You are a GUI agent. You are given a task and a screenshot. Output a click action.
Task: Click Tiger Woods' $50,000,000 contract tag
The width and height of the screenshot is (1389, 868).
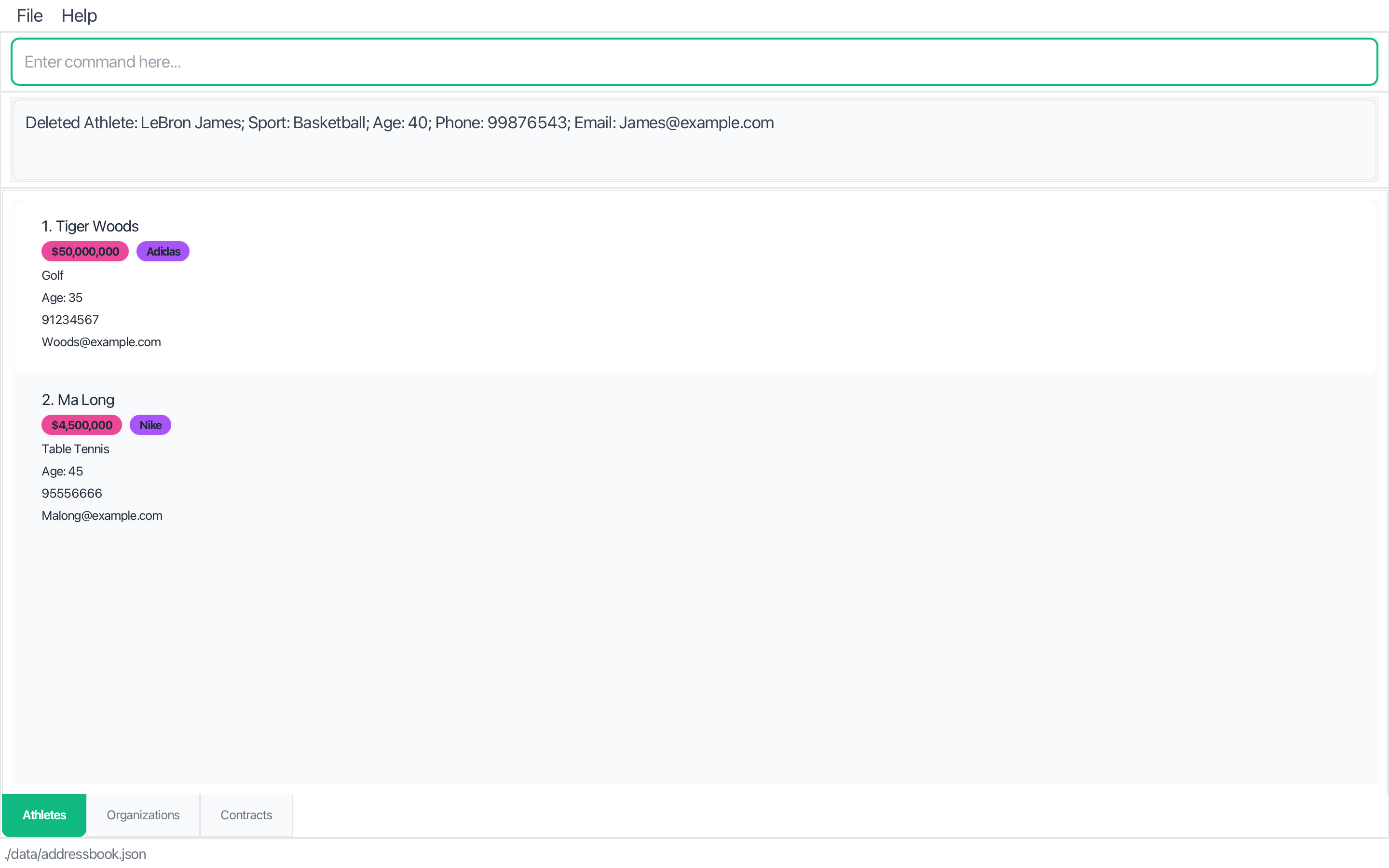click(x=85, y=251)
